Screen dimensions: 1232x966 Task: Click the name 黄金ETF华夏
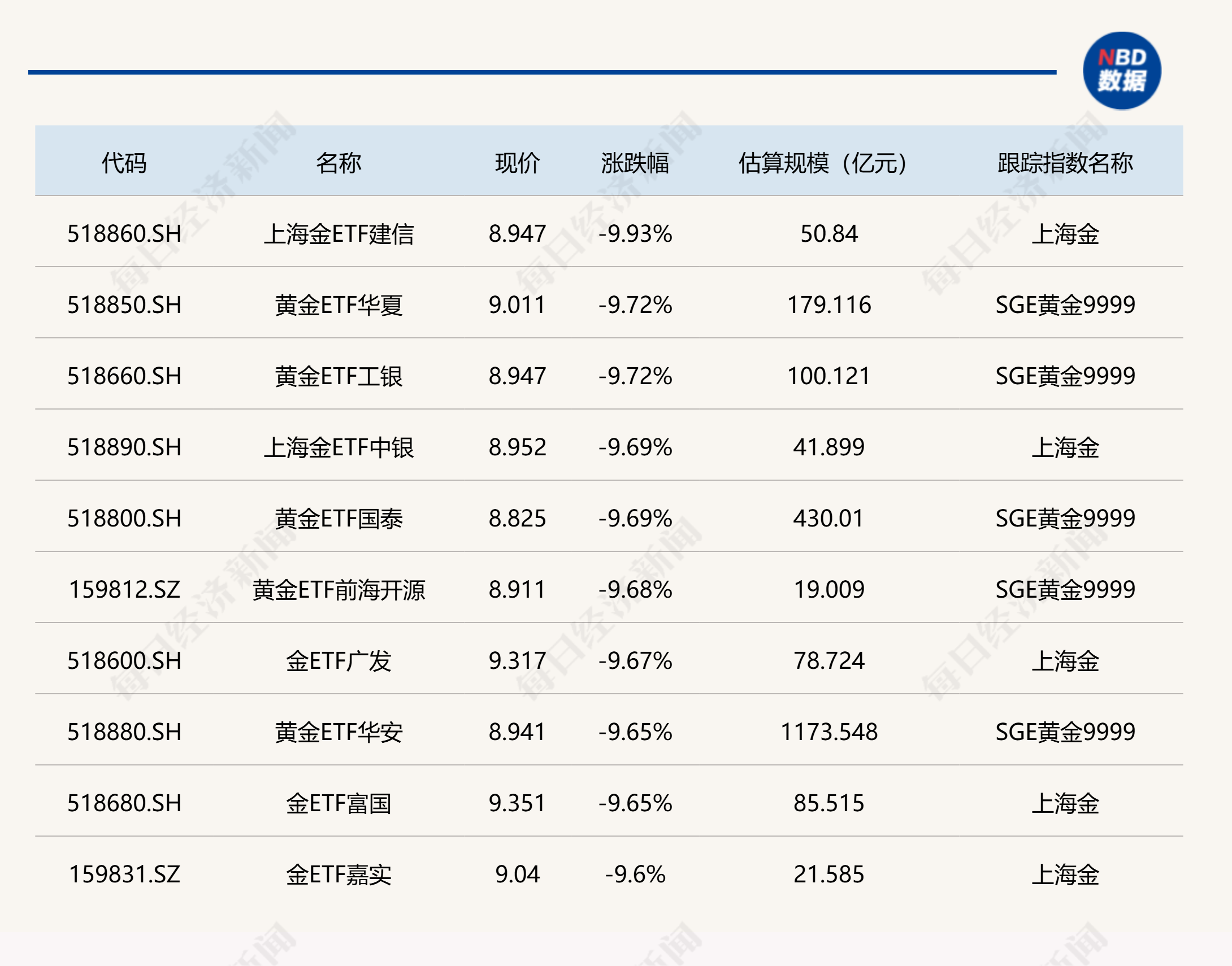click(339, 305)
